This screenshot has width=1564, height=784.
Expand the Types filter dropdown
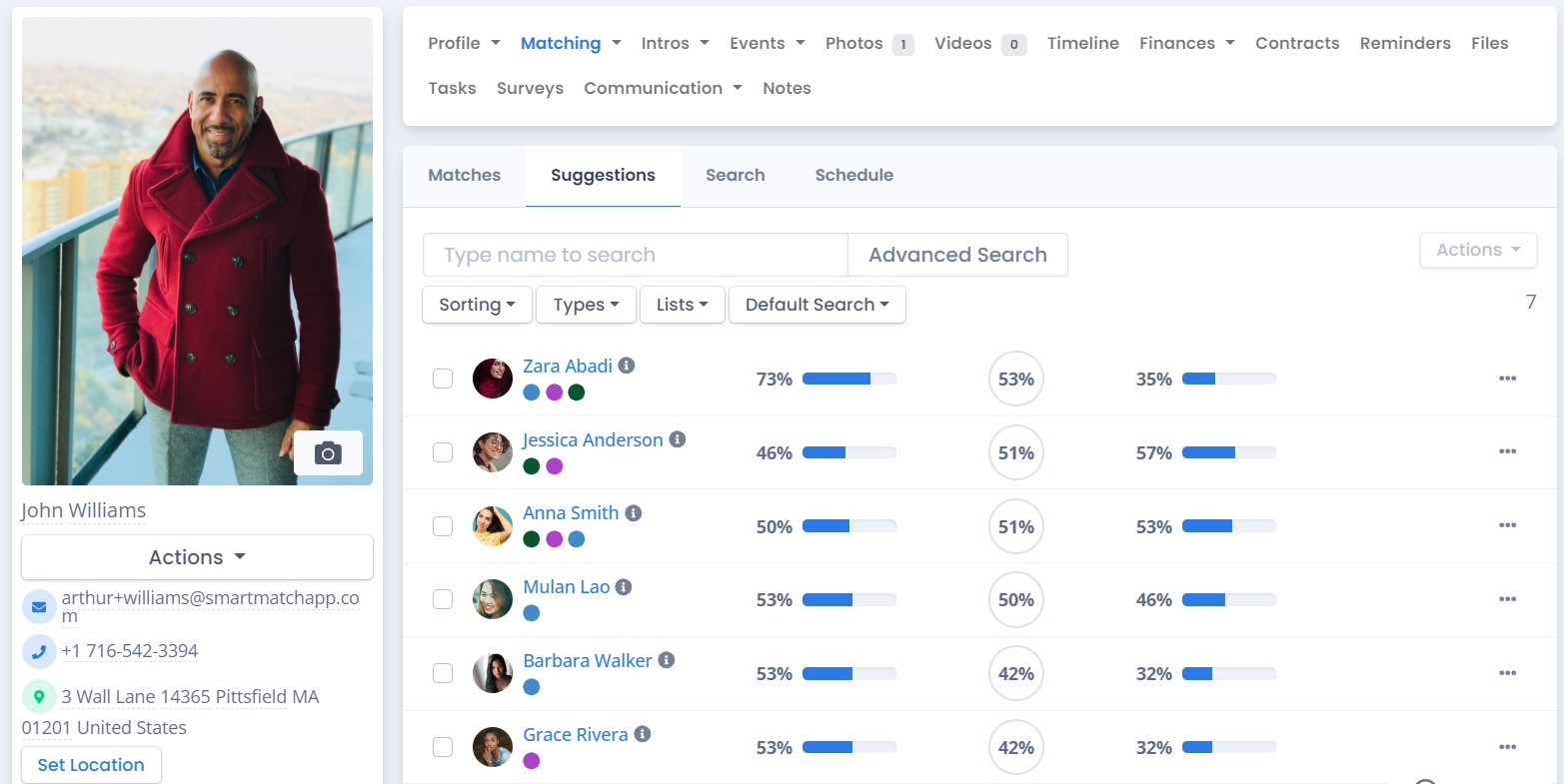(586, 305)
